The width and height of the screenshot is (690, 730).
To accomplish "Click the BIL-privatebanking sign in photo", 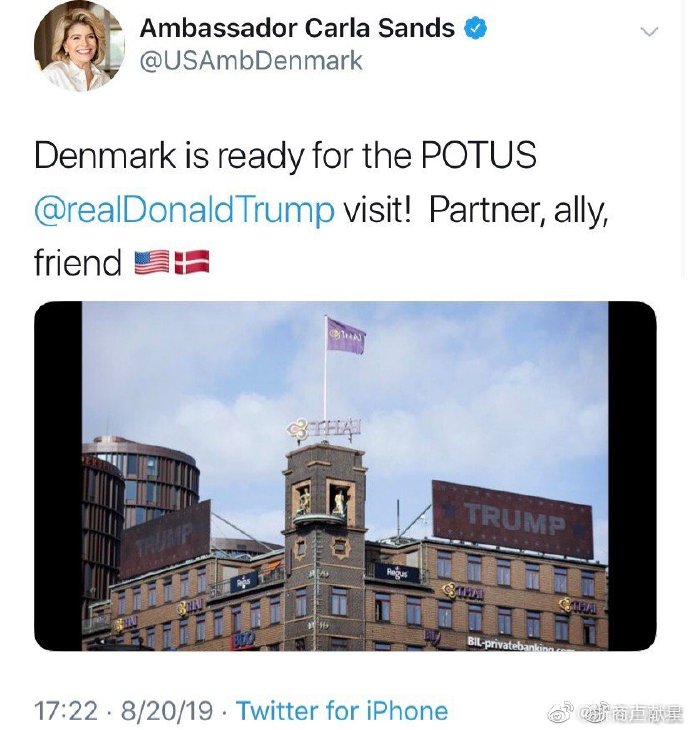I will 520,644.
